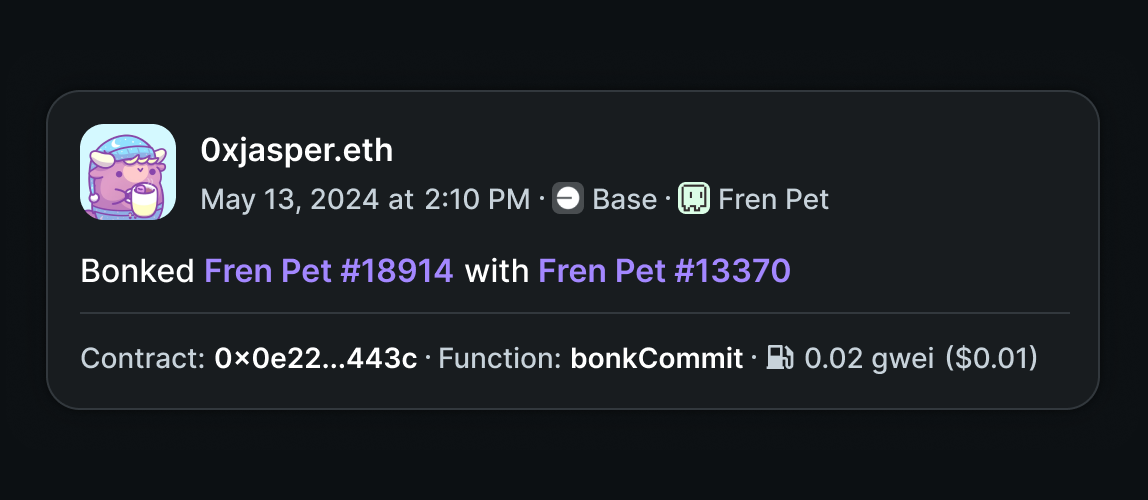Click the 2:10 PM time text
This screenshot has height=500, width=1148.
pos(477,199)
